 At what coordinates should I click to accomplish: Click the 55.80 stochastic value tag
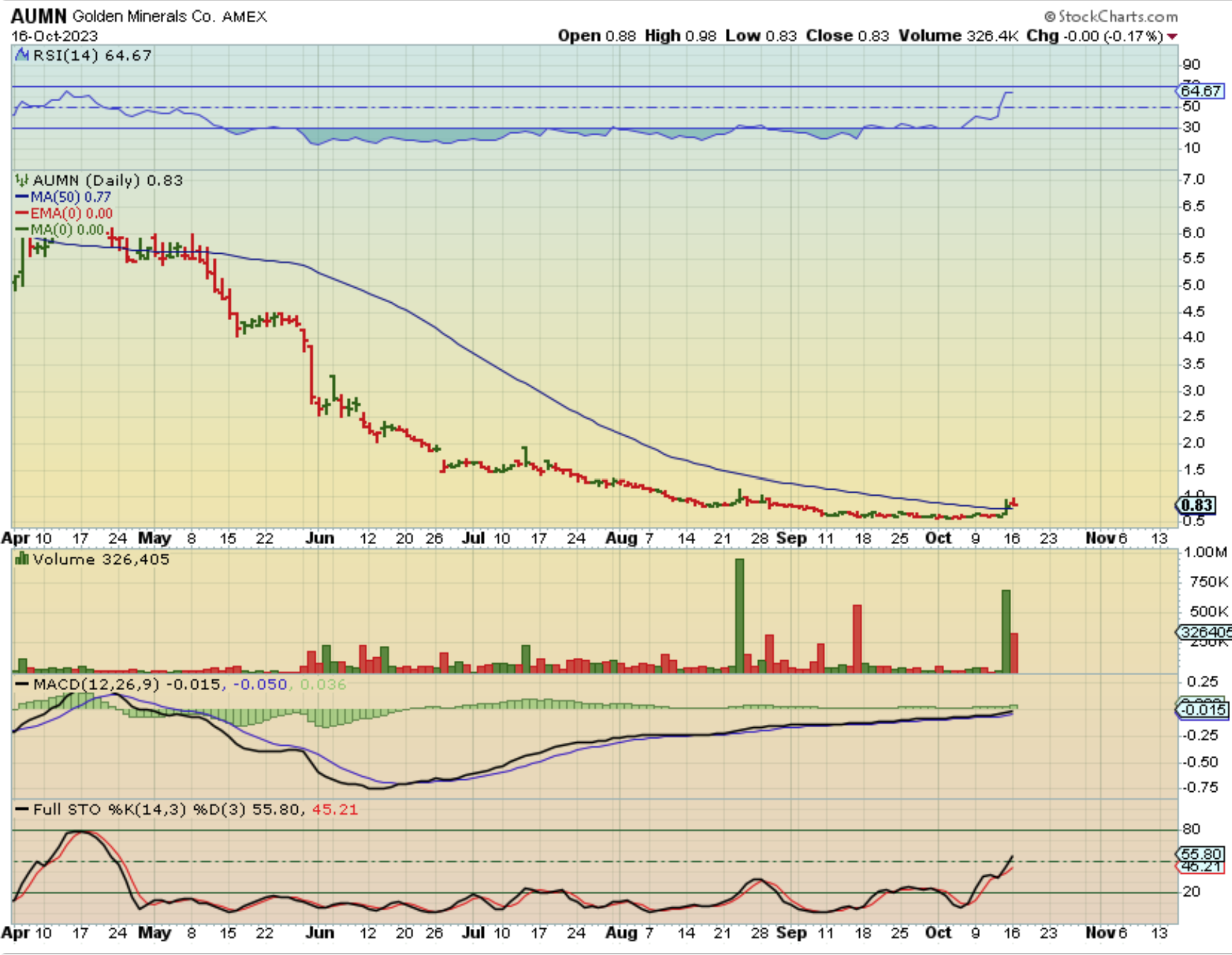[1201, 854]
